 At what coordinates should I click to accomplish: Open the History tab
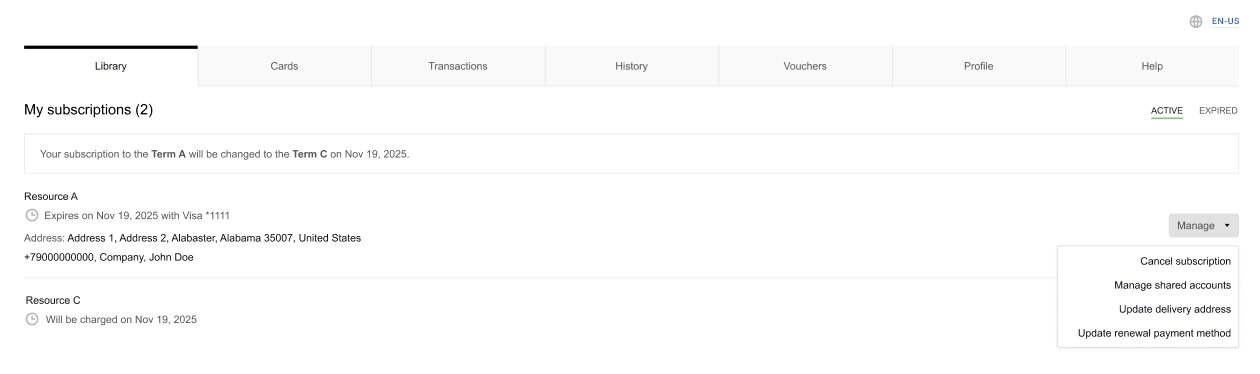coord(632,66)
